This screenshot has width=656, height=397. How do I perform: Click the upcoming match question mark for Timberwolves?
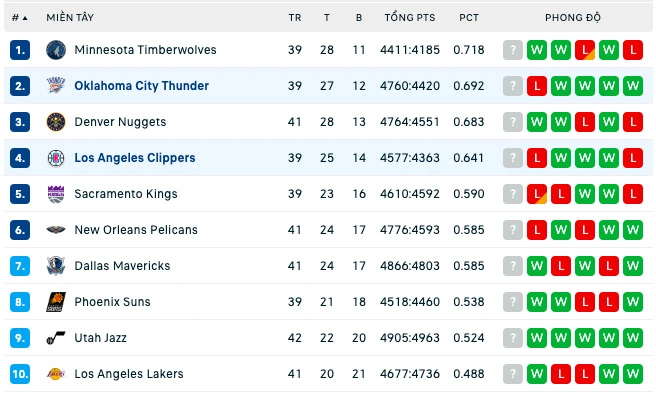(x=512, y=50)
